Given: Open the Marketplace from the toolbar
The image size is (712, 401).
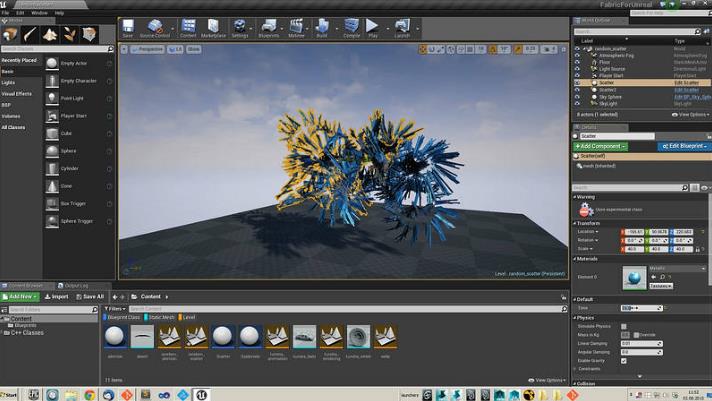Looking at the screenshot, I should [214, 27].
